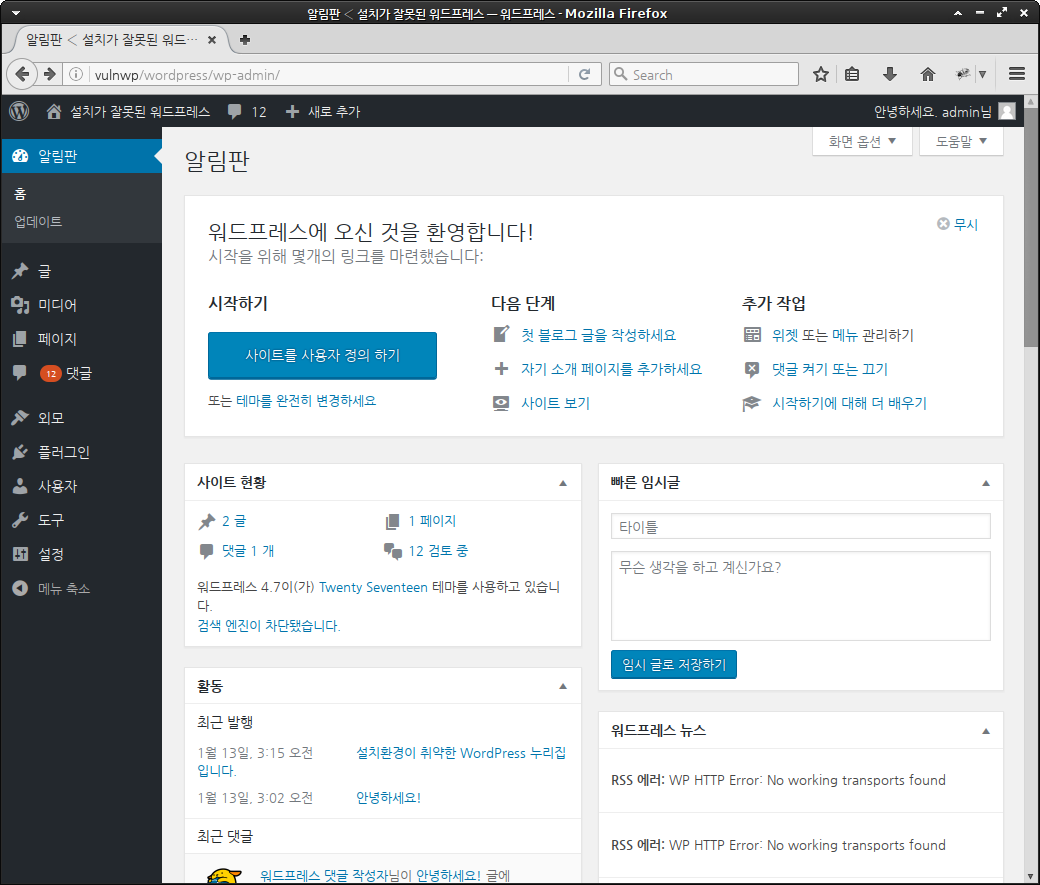Select 홈 submenu item
1040x885 pixels.
20,194
